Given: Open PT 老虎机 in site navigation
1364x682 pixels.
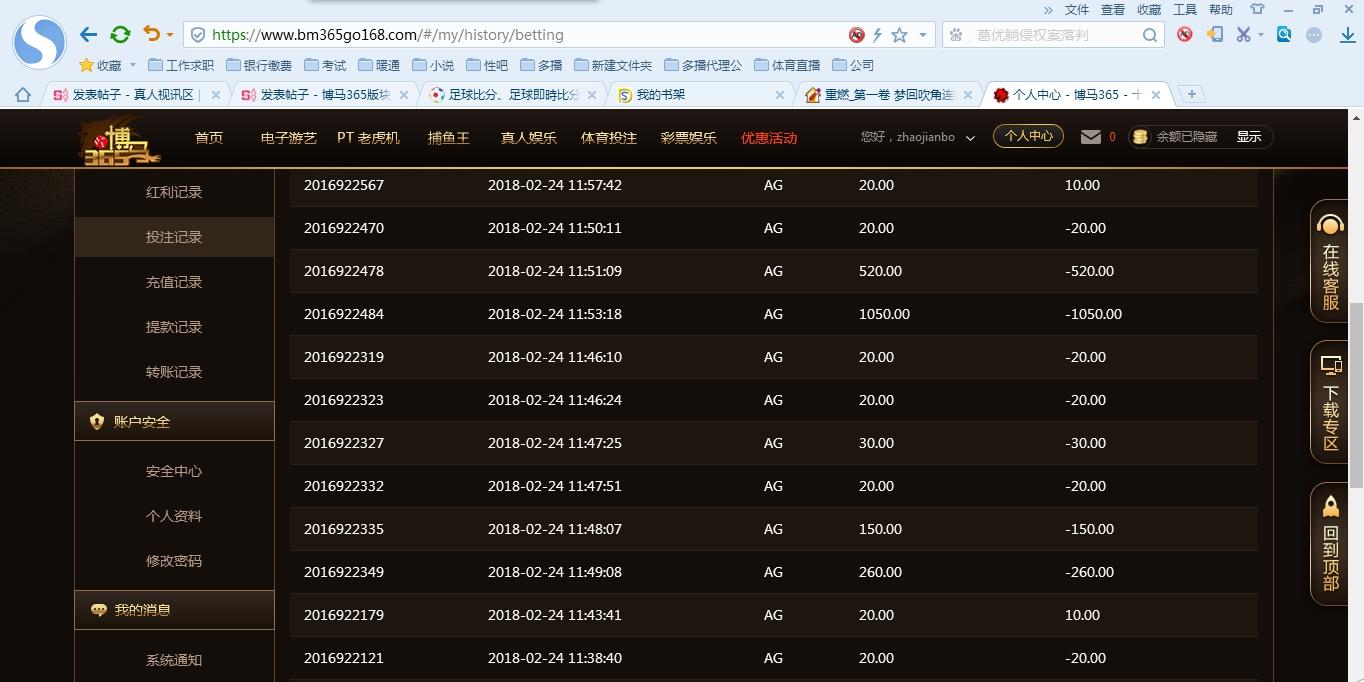Looking at the screenshot, I should [x=368, y=138].
